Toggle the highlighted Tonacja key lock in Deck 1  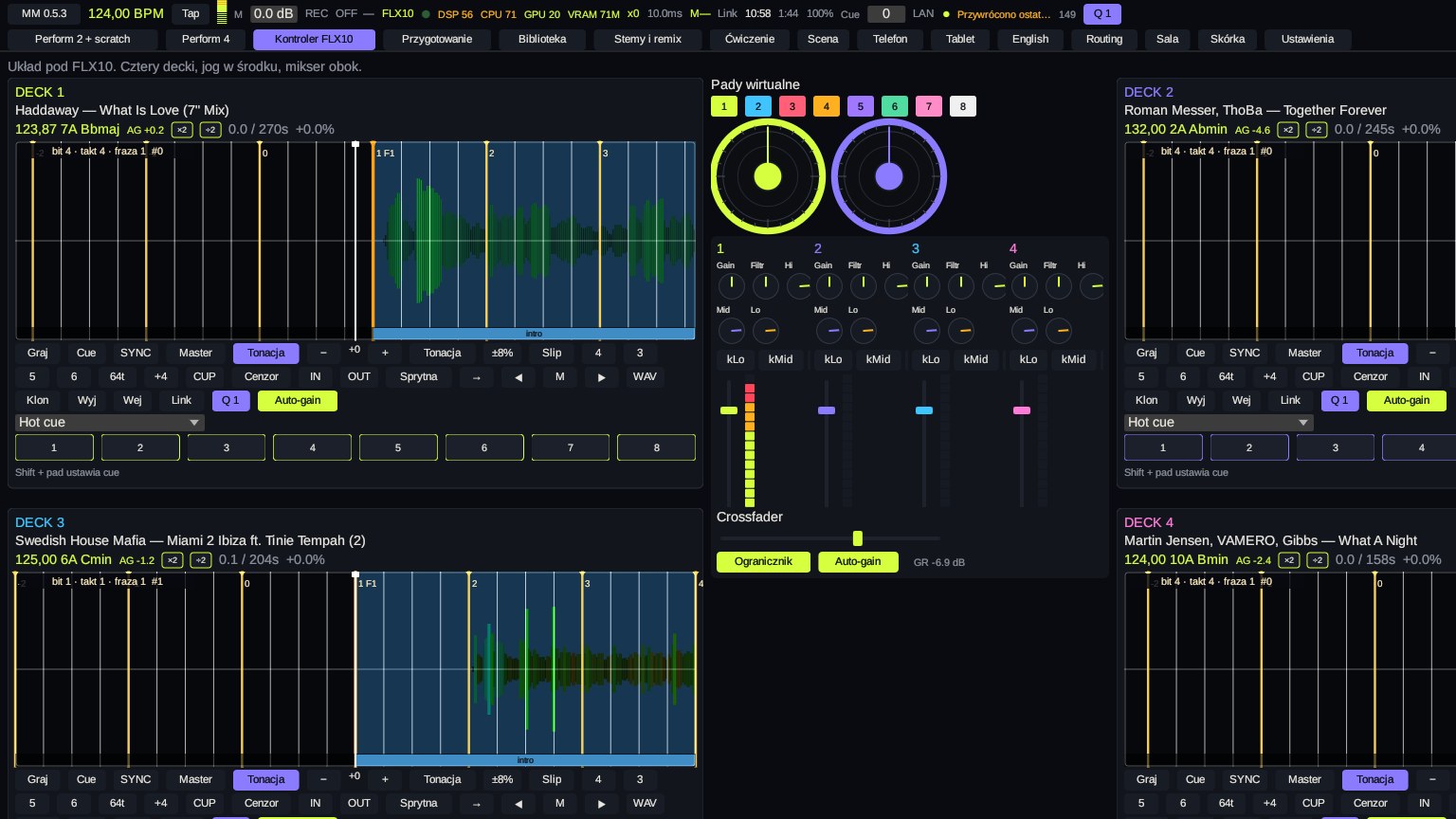pos(265,353)
